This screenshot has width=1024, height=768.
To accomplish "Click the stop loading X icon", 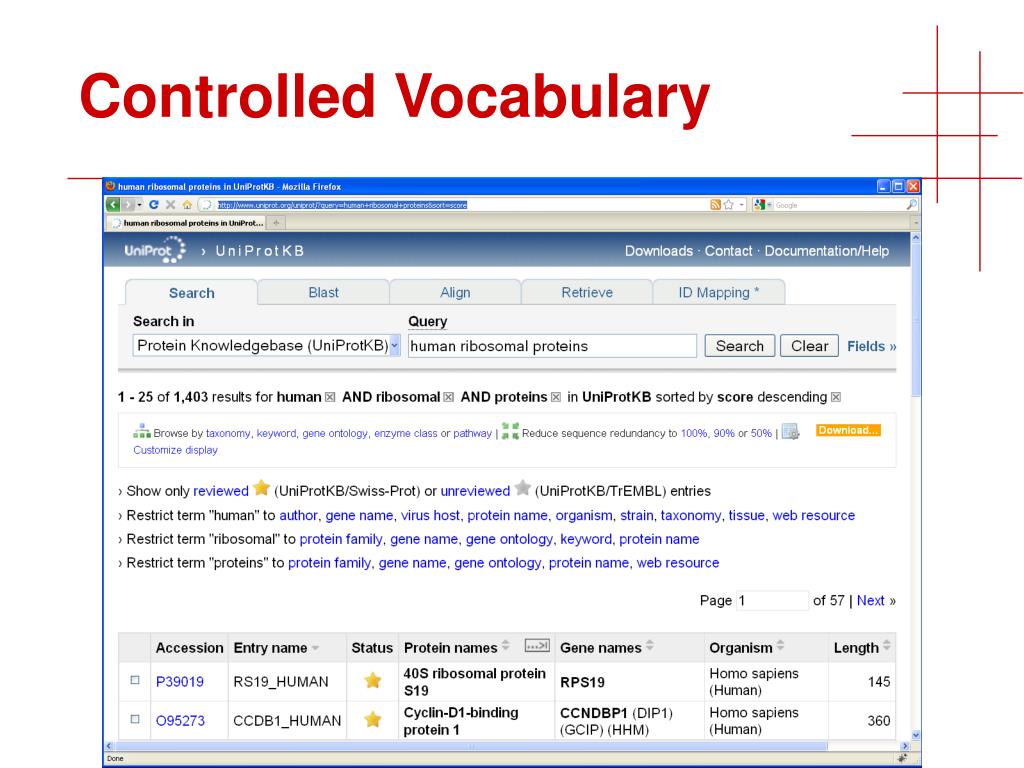I will pyautogui.click(x=170, y=204).
